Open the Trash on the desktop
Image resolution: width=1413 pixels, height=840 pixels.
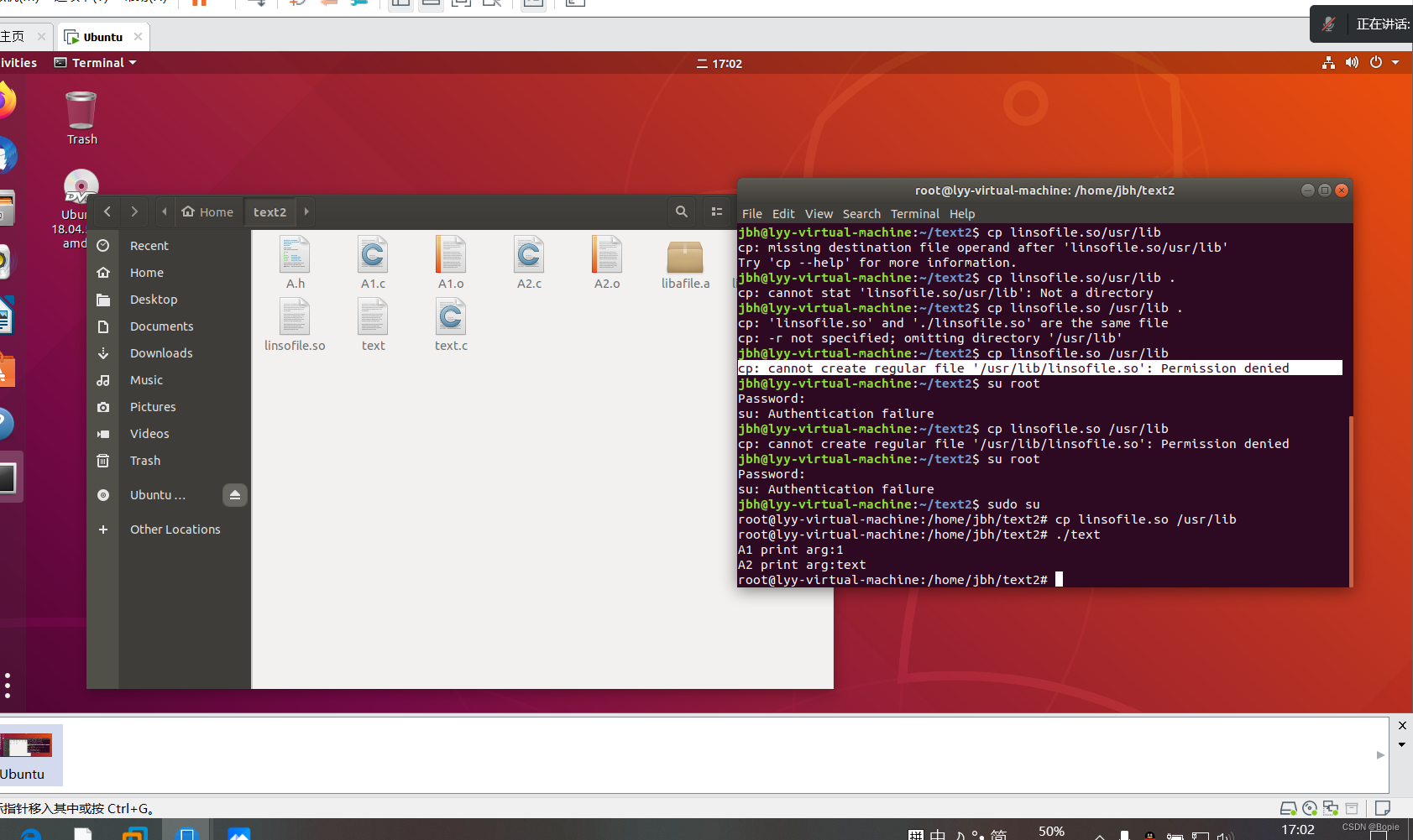click(x=81, y=118)
